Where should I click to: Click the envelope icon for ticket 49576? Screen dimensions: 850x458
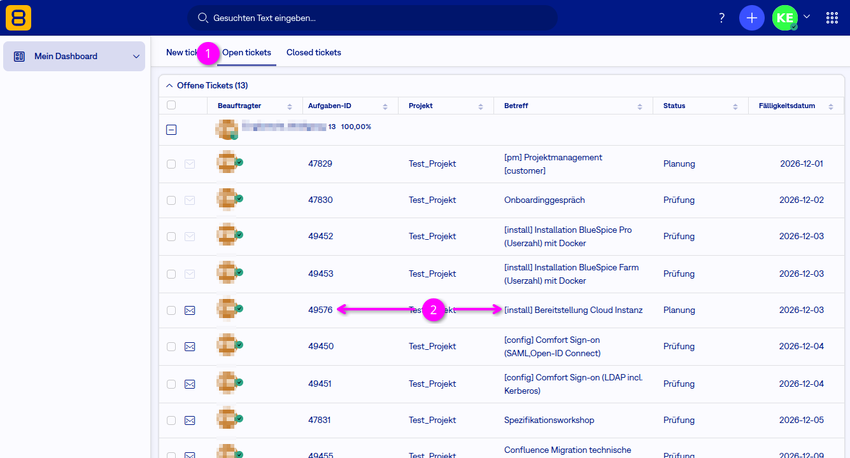coord(190,311)
